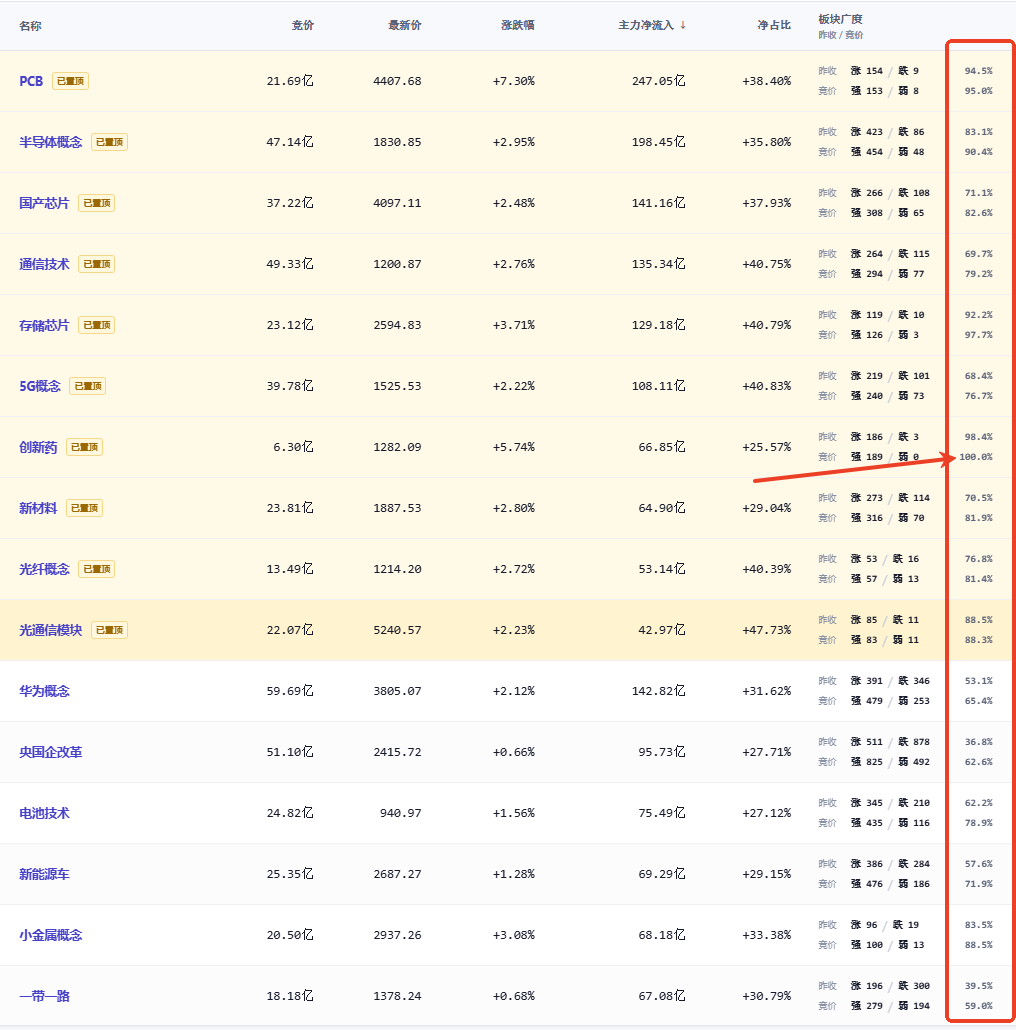
Task: Unpin 5G概念 via its 已置顶 badge
Action: (x=87, y=386)
